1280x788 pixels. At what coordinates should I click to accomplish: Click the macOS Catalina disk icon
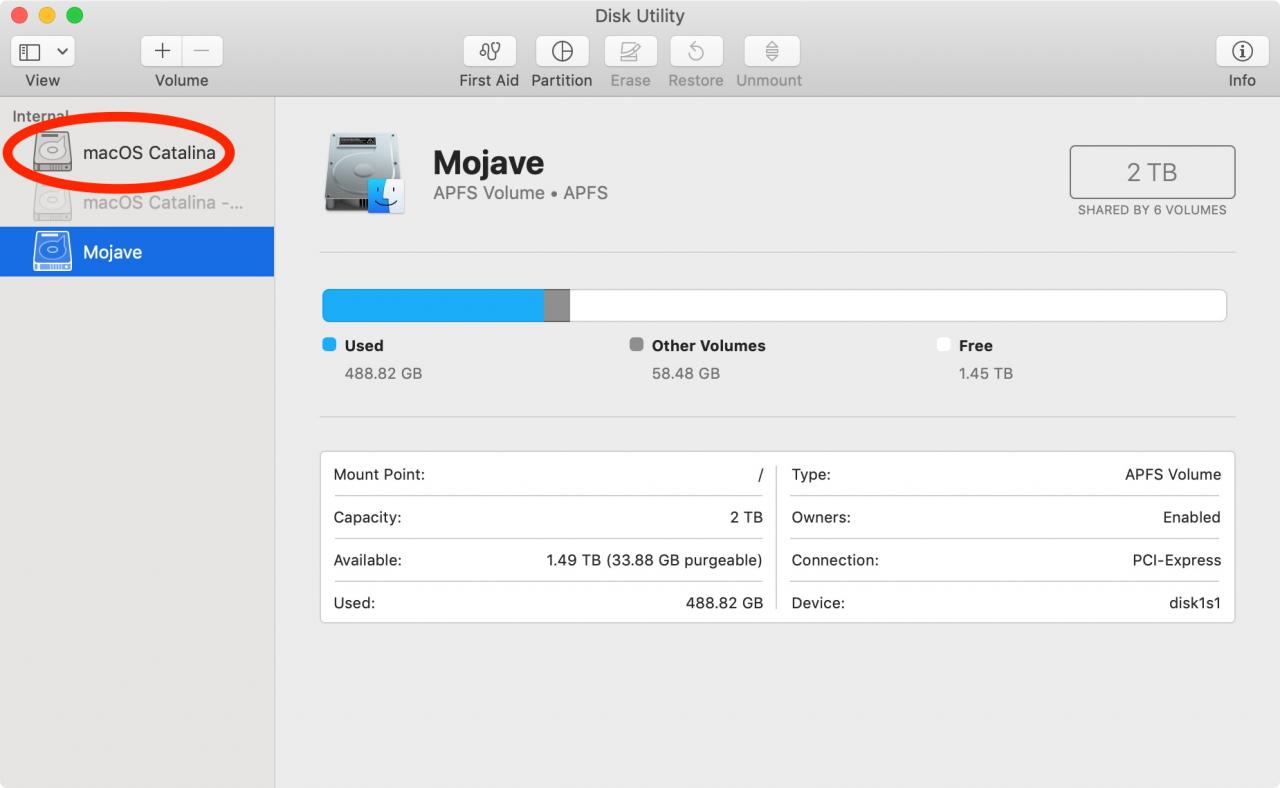(52, 152)
